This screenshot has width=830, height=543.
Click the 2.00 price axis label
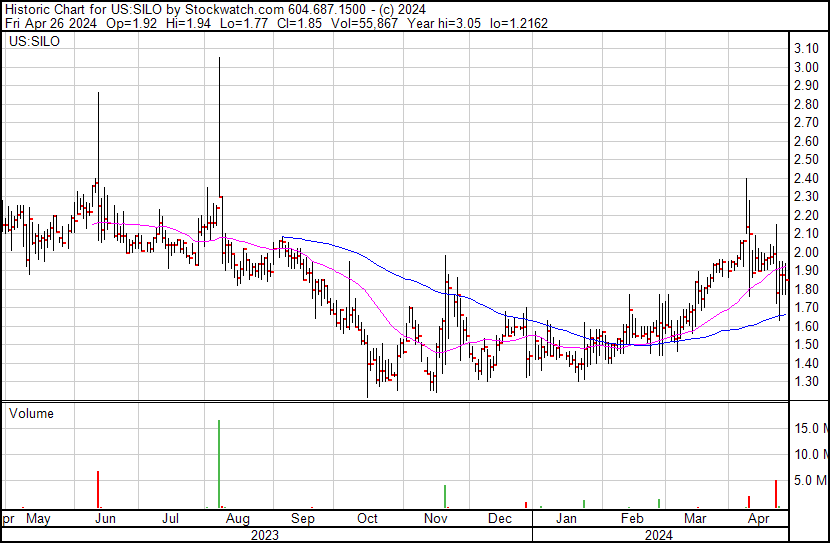click(806, 252)
